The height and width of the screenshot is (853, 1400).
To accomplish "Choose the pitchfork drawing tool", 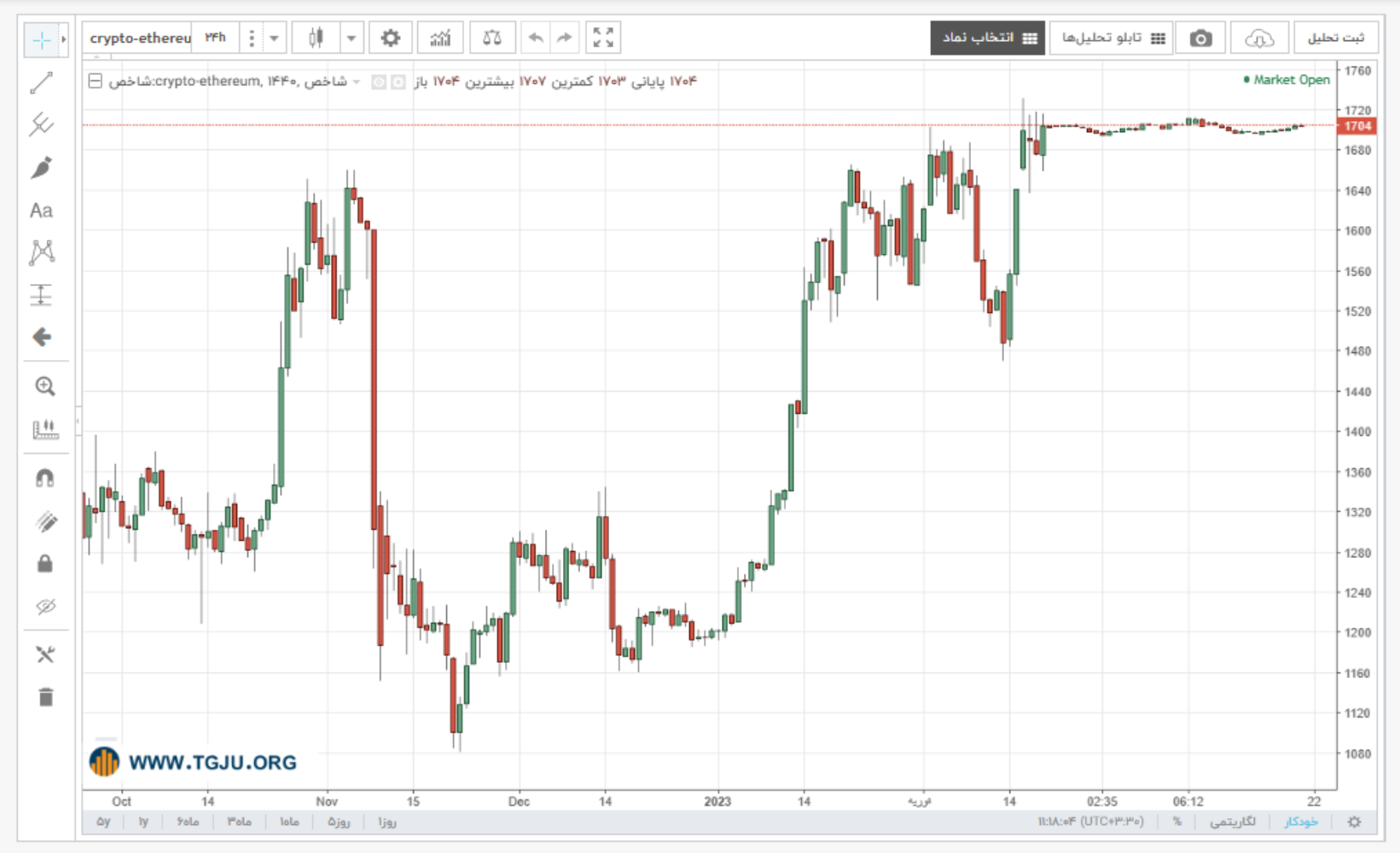I will (41, 125).
